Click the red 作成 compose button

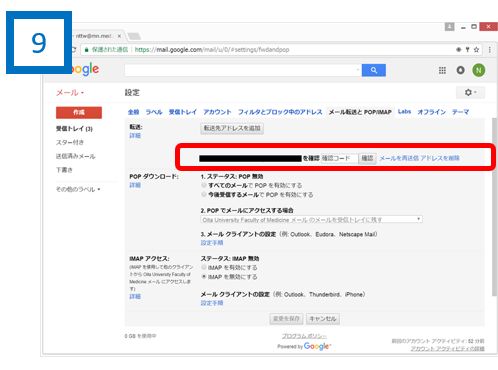point(79,112)
